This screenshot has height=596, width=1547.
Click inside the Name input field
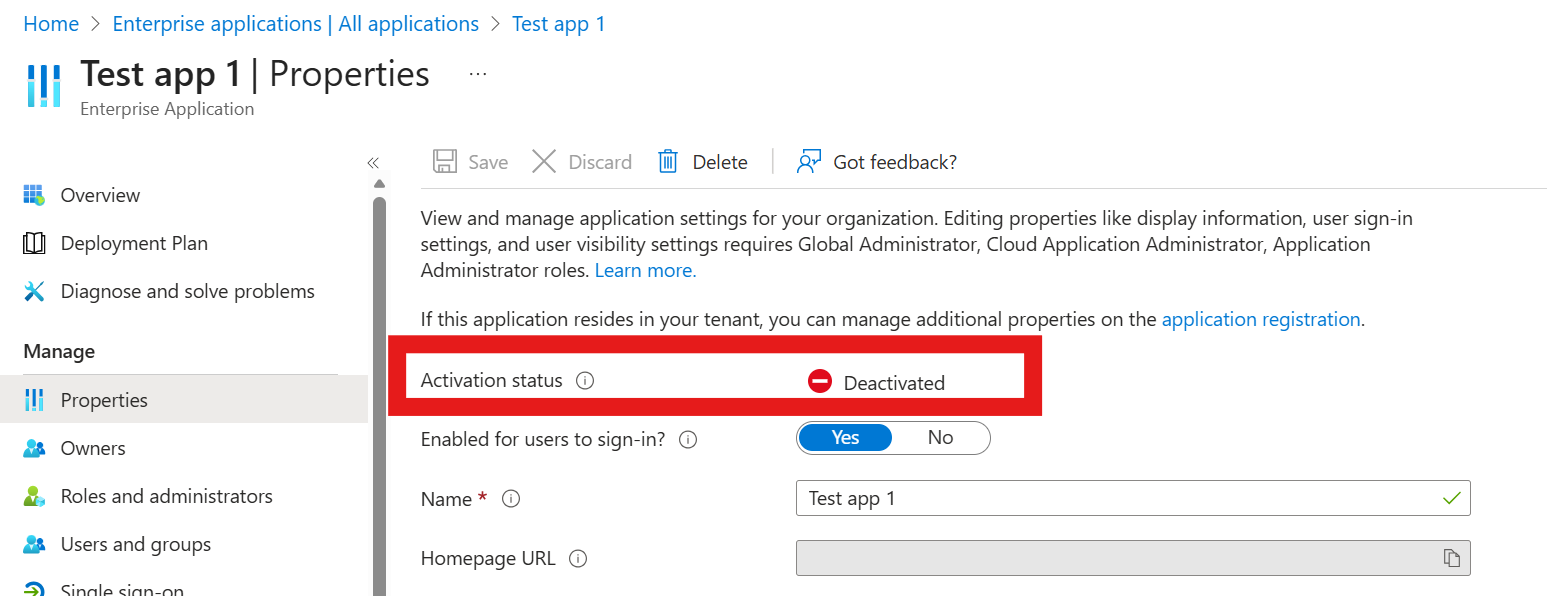pyautogui.click(x=1100, y=498)
